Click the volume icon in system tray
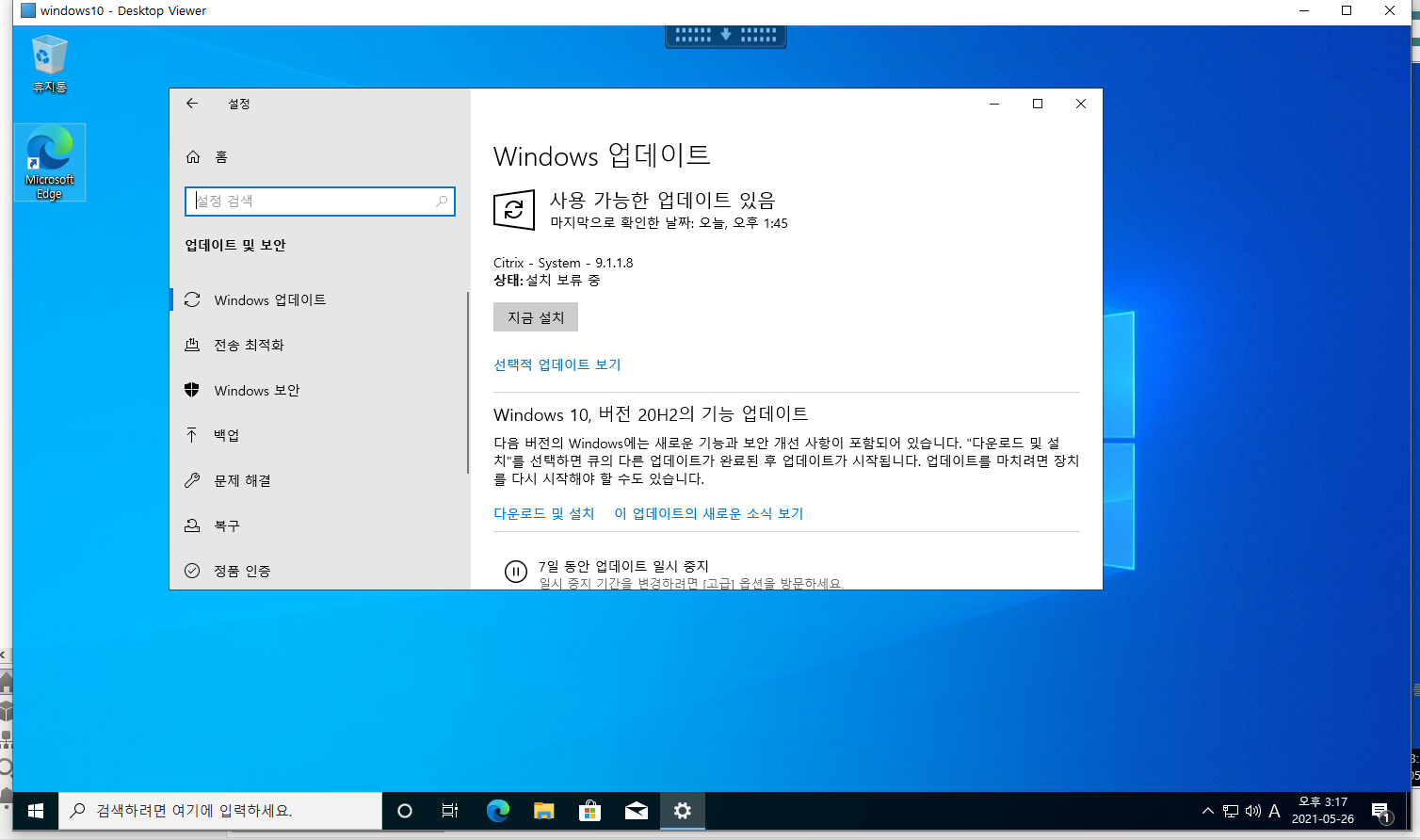Screen dimensions: 1420x840 pos(1252,811)
